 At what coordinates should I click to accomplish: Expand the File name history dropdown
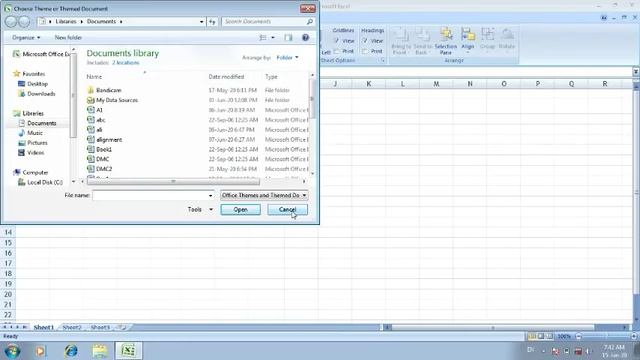point(211,196)
